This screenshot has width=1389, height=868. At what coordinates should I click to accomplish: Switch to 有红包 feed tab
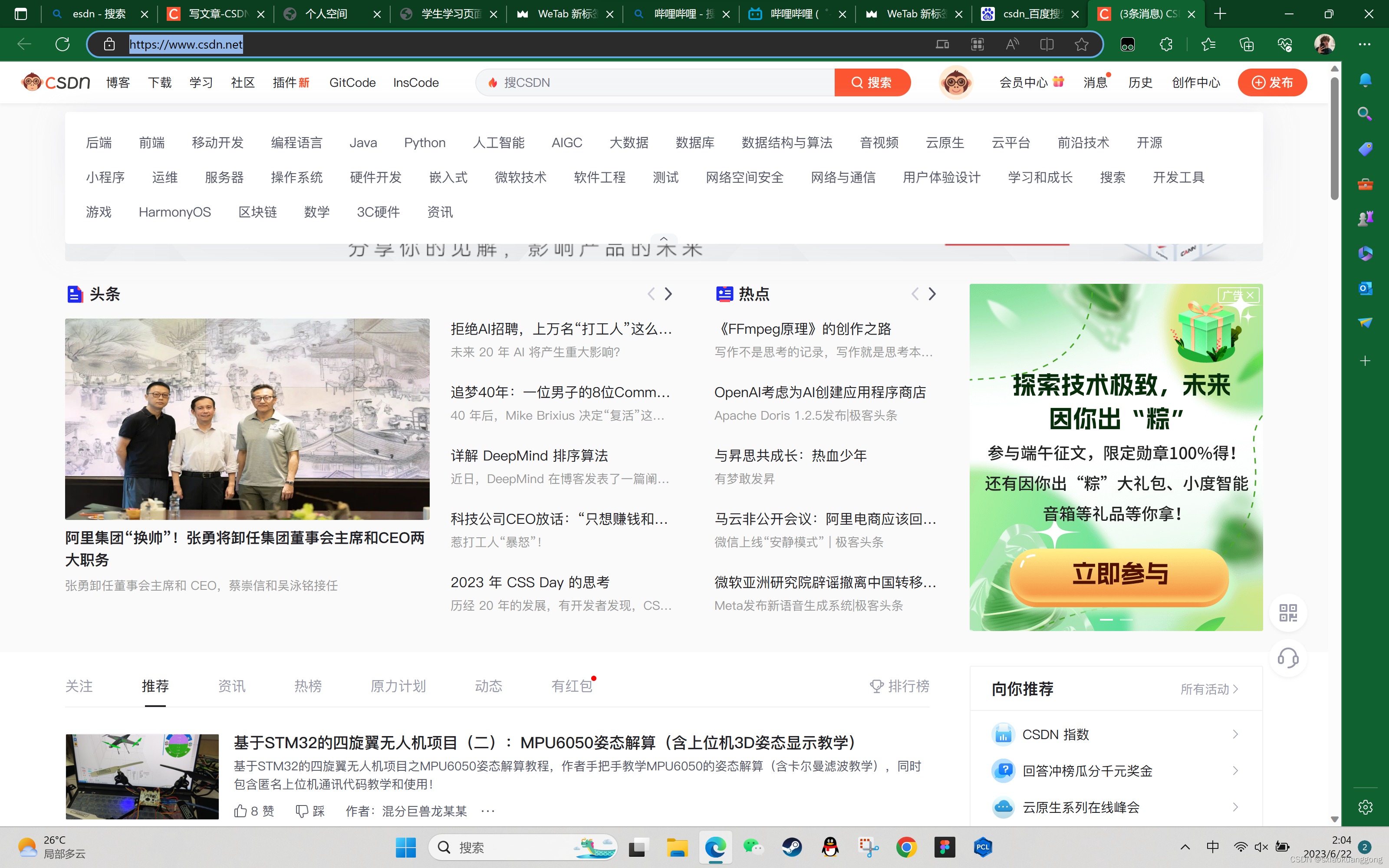click(x=572, y=686)
